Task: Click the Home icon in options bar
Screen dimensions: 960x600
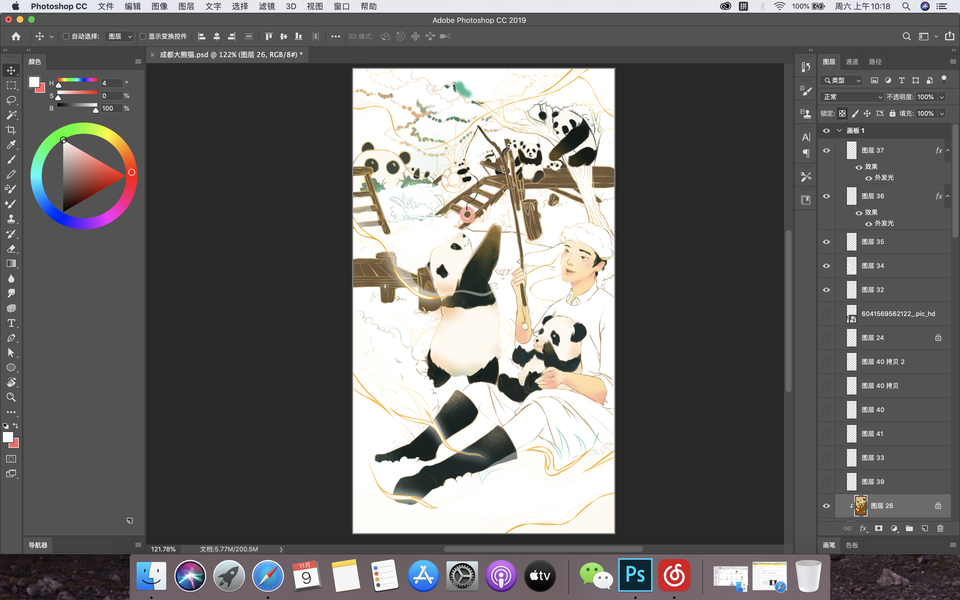Action: click(16, 36)
